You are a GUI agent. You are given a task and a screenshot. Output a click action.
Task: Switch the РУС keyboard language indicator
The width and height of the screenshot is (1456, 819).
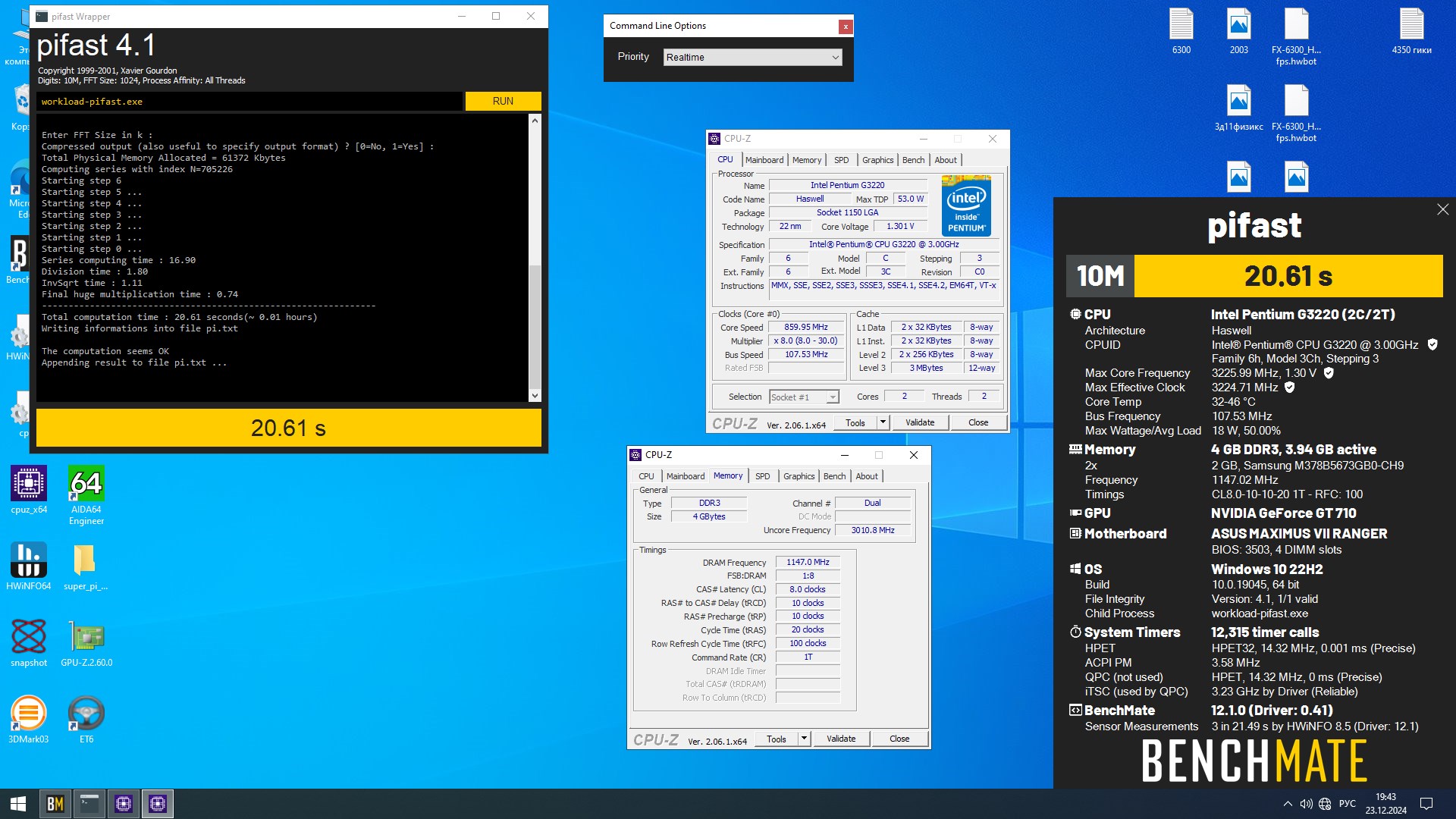(x=1348, y=804)
